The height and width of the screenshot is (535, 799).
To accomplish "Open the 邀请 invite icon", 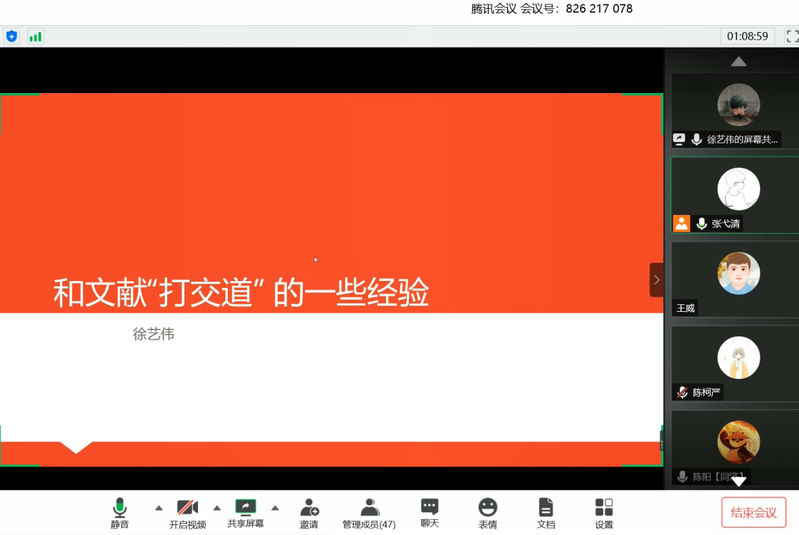I will click(309, 512).
